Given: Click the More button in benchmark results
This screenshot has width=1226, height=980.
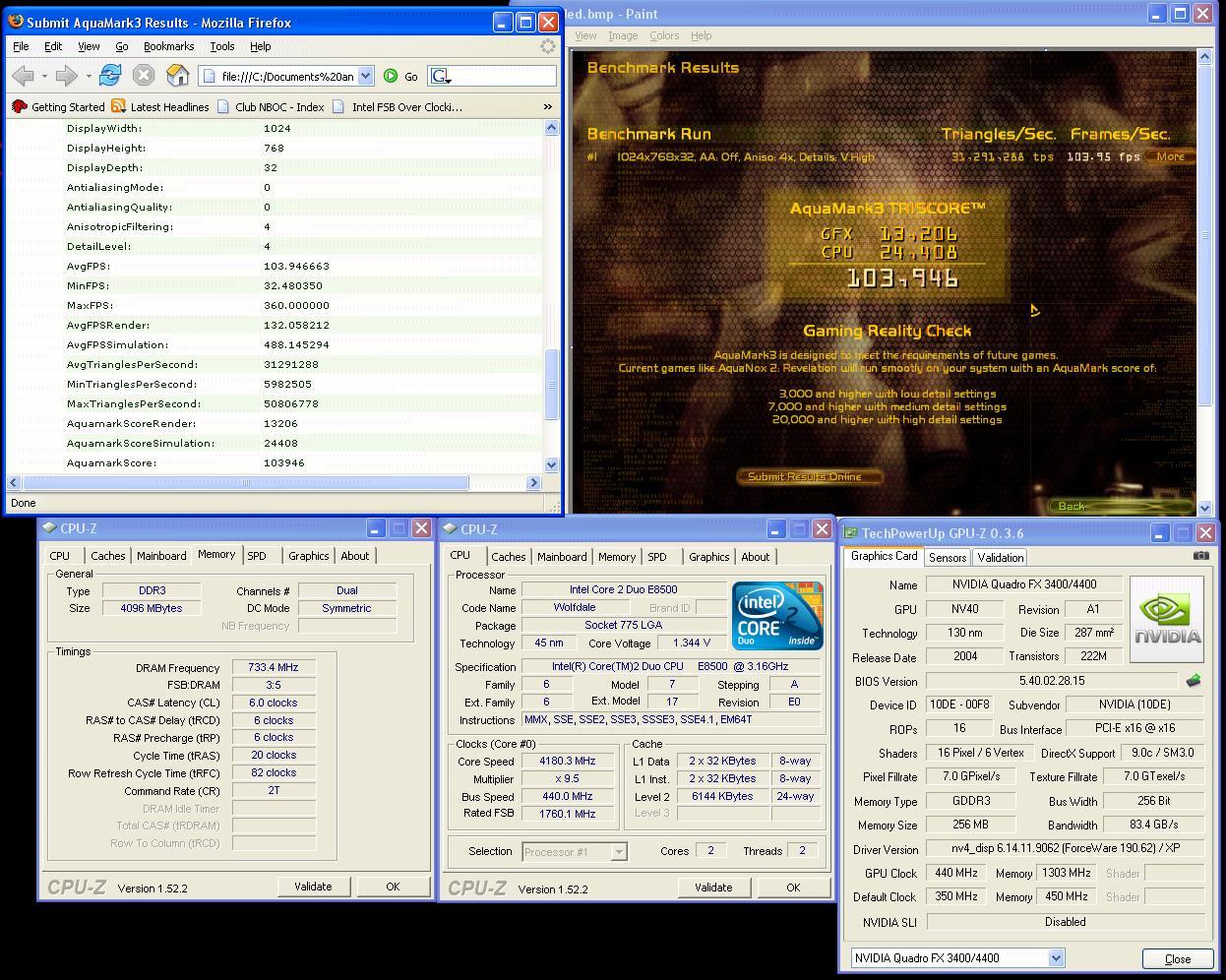Looking at the screenshot, I should [x=1171, y=156].
